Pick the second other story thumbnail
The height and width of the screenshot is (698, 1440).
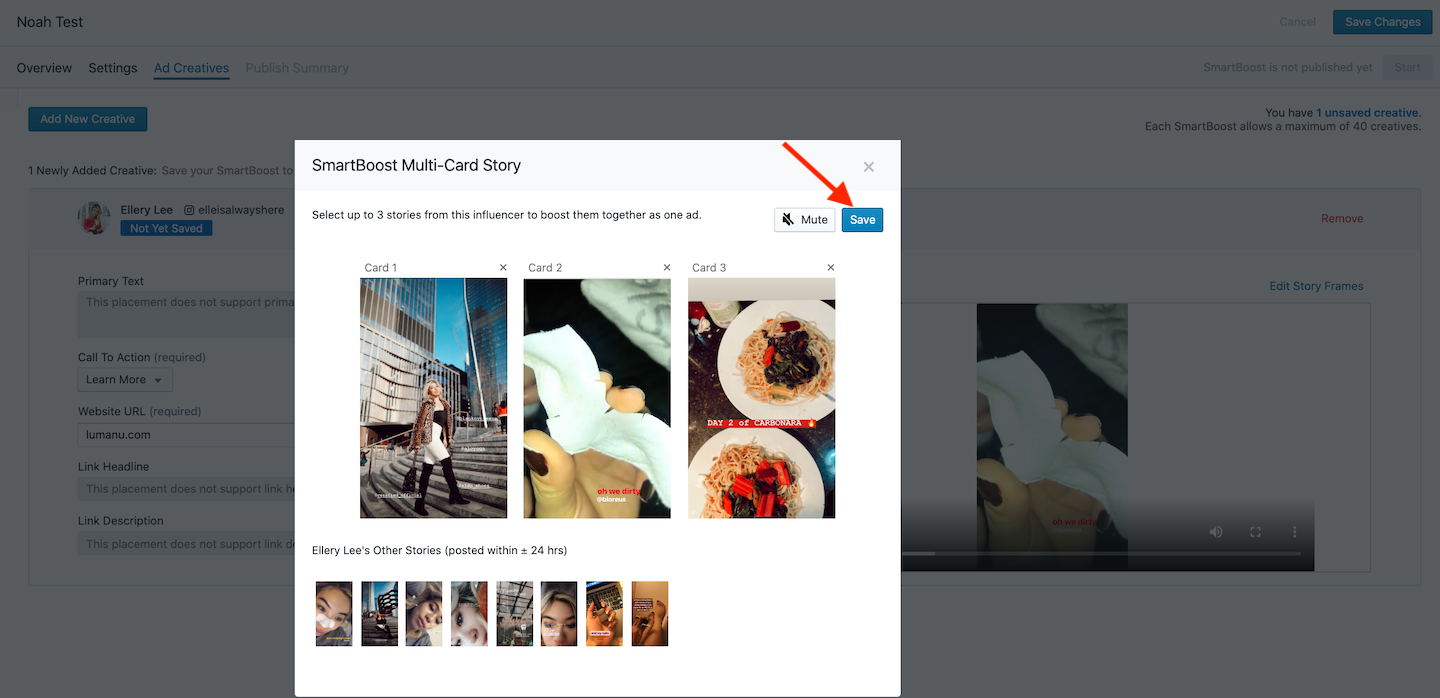pyautogui.click(x=380, y=614)
